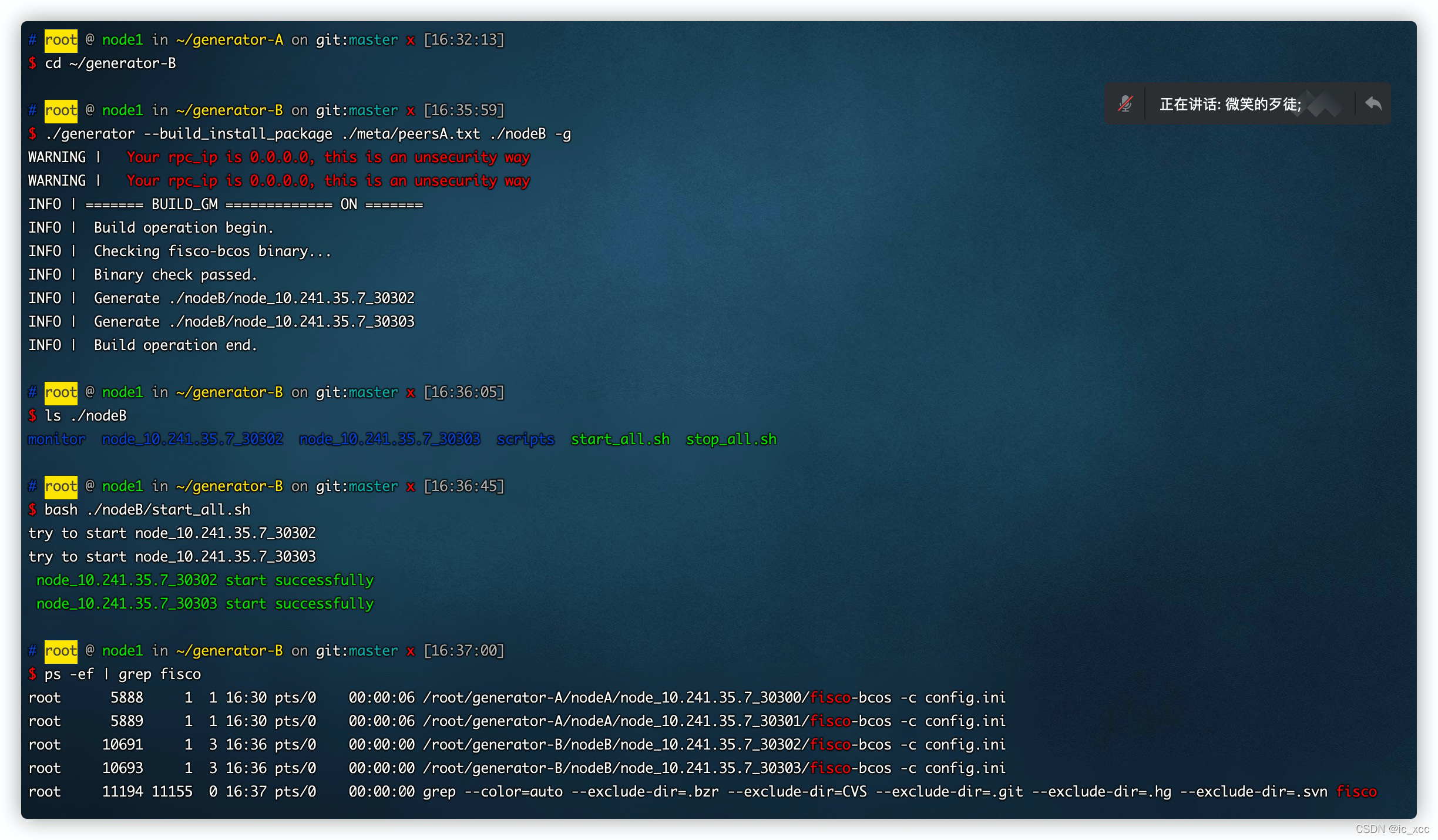Click 'Binary check passed.' line
Viewport: 1438px width, 840px height.
[143, 275]
